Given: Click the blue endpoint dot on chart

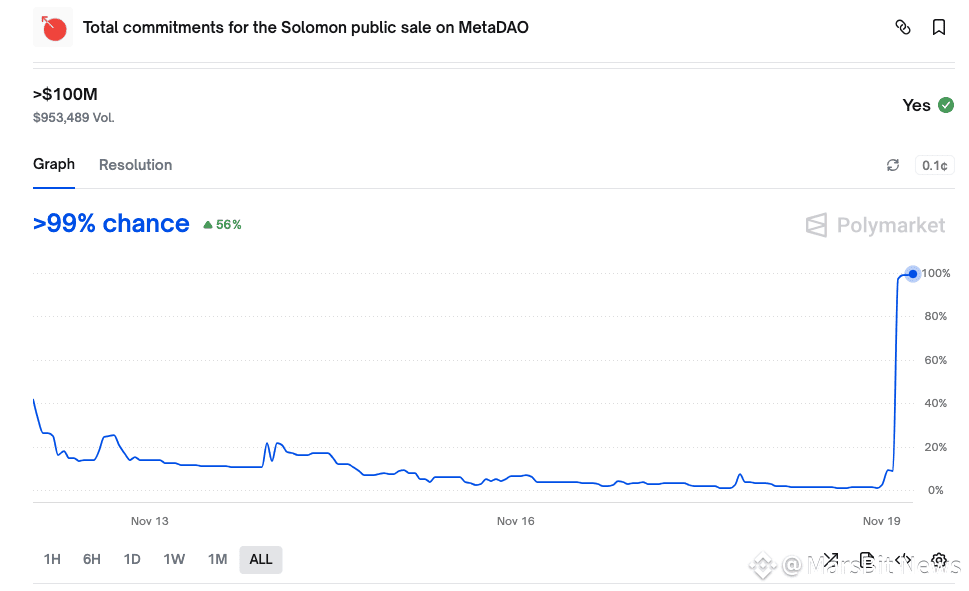Looking at the screenshot, I should pyautogui.click(x=912, y=273).
